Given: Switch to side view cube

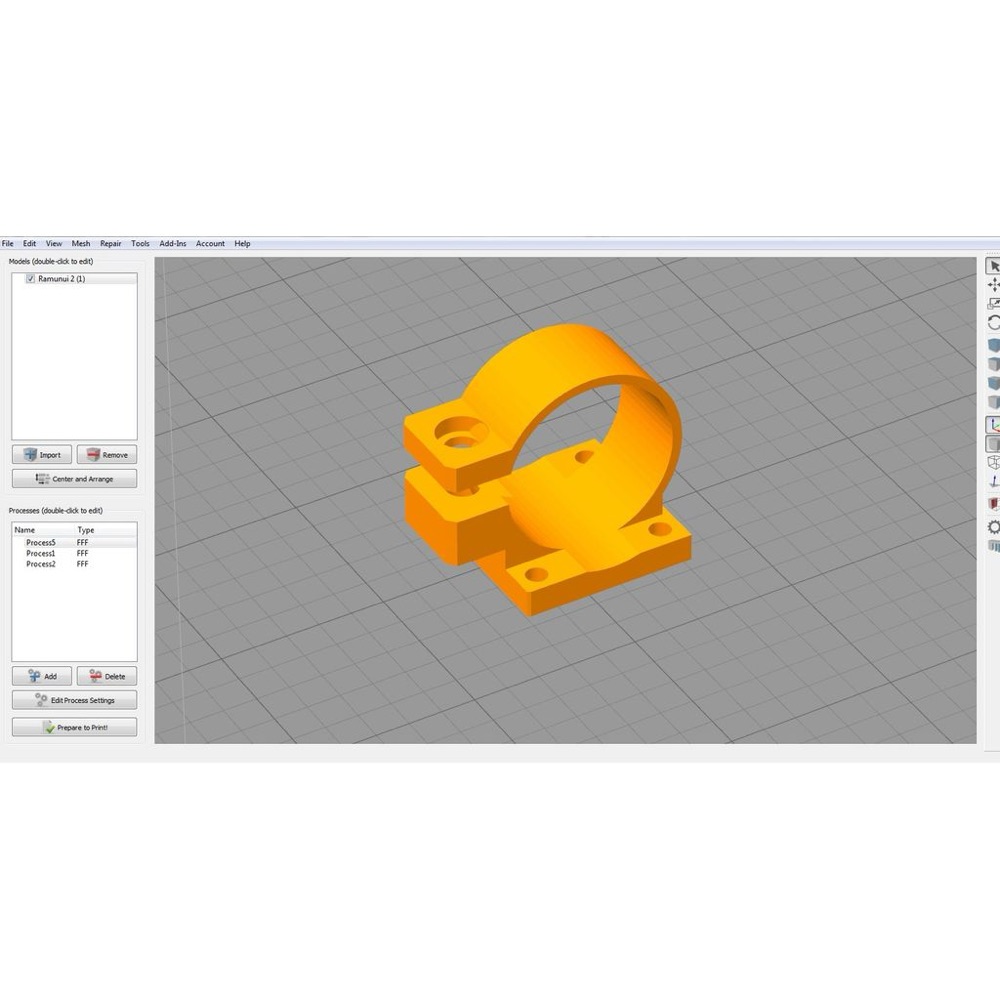Looking at the screenshot, I should (994, 402).
